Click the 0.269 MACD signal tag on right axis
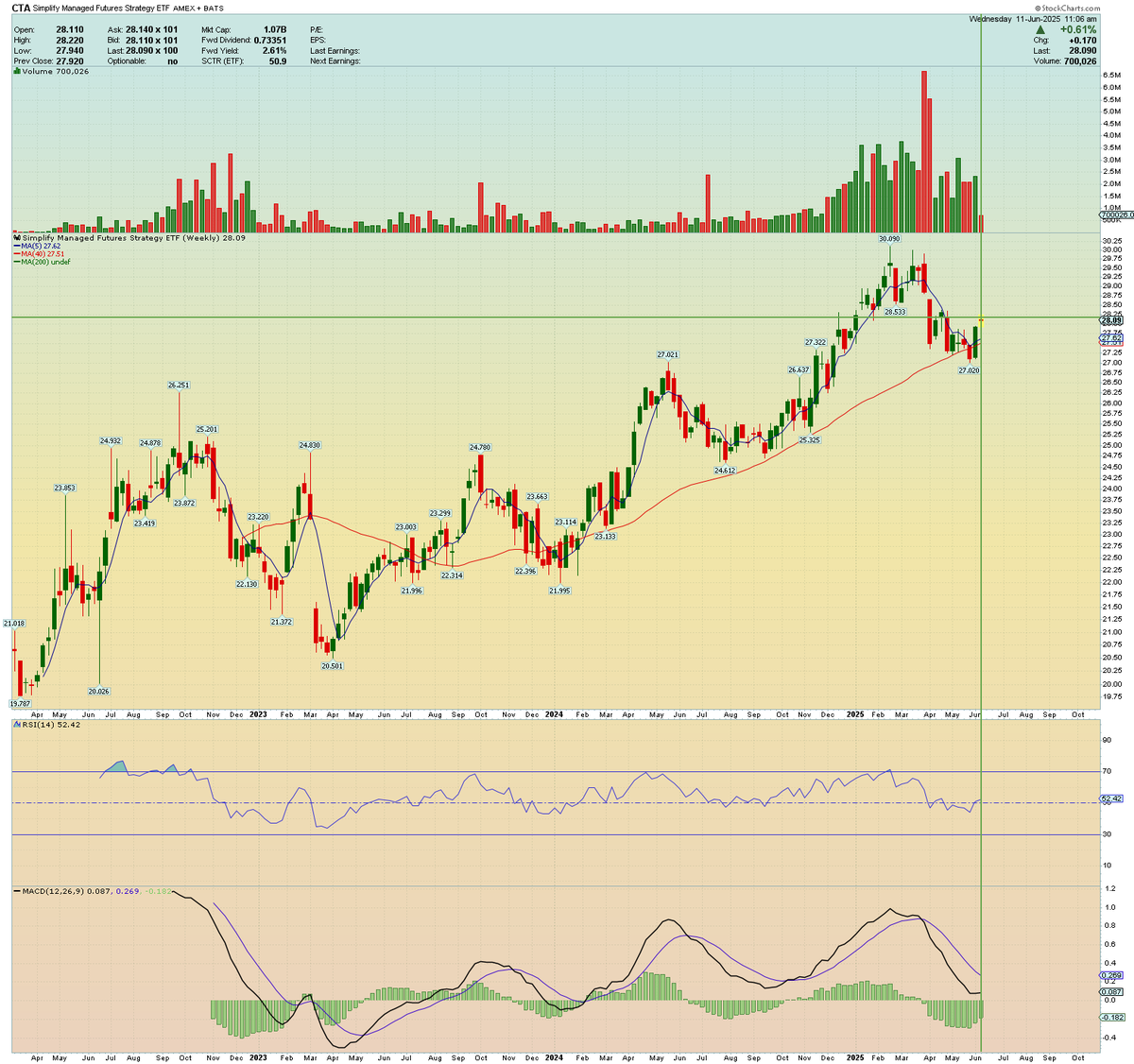 [x=1111, y=975]
